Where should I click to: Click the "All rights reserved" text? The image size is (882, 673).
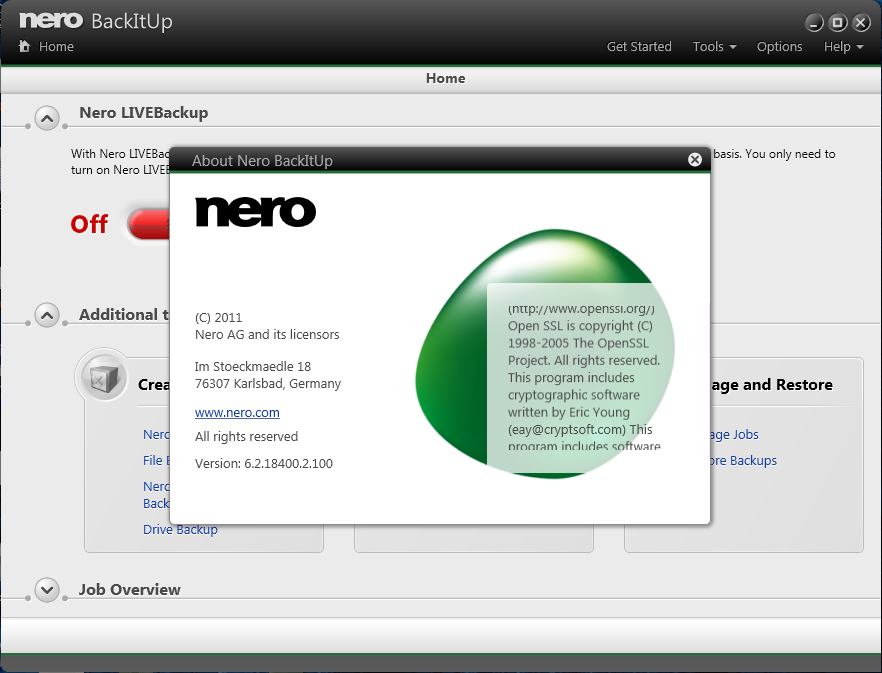point(246,437)
